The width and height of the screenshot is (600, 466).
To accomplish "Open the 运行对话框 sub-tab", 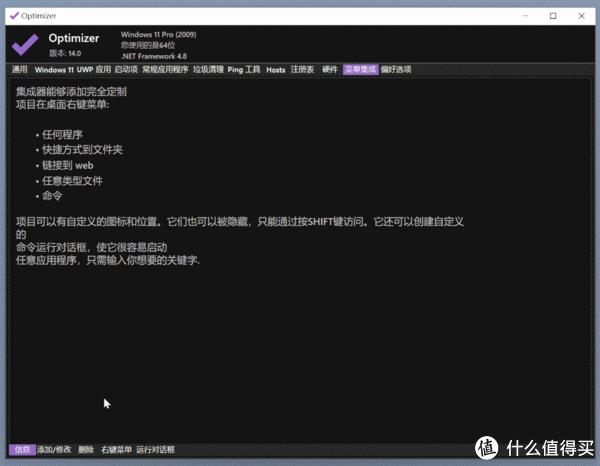I will point(155,450).
